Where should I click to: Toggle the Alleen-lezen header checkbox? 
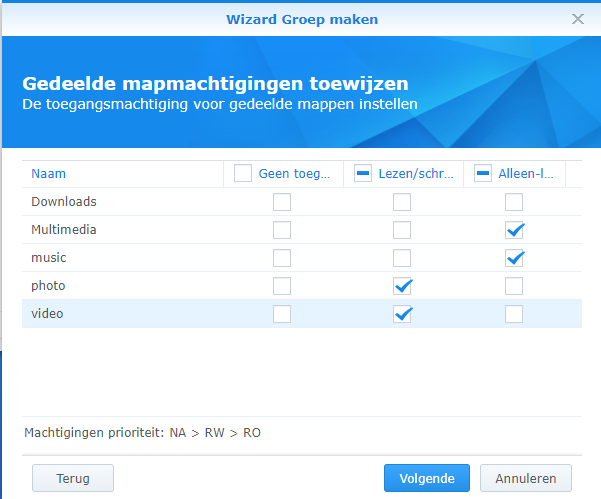click(x=483, y=173)
